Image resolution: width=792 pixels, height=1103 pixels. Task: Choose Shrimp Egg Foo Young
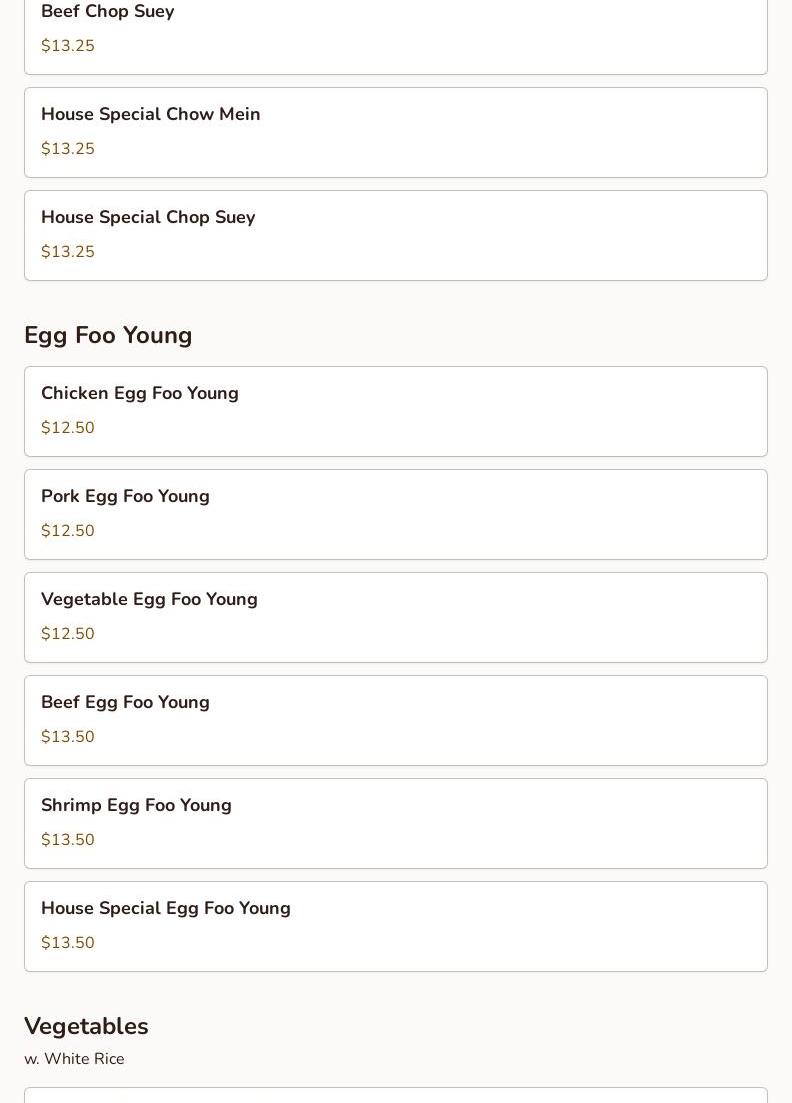[x=136, y=806]
